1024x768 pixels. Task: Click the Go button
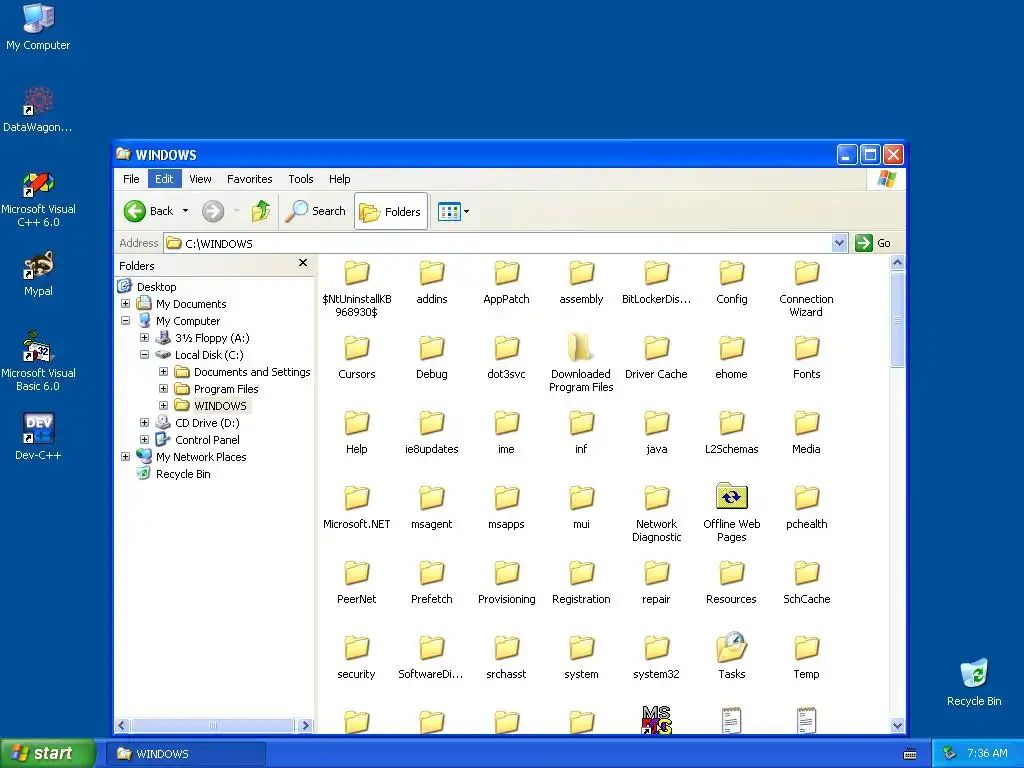(x=873, y=243)
